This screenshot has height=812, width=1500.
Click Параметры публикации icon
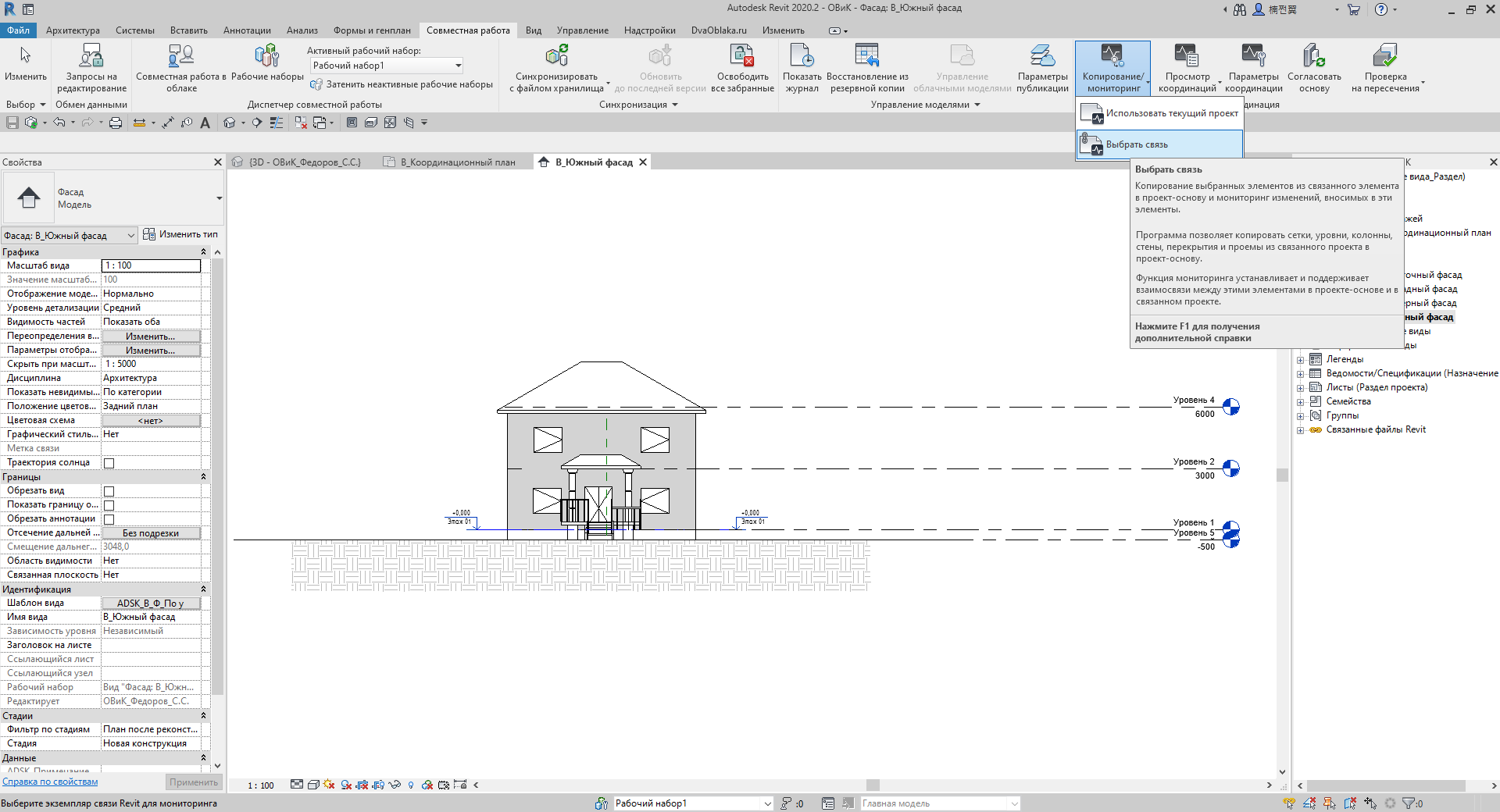1042,55
